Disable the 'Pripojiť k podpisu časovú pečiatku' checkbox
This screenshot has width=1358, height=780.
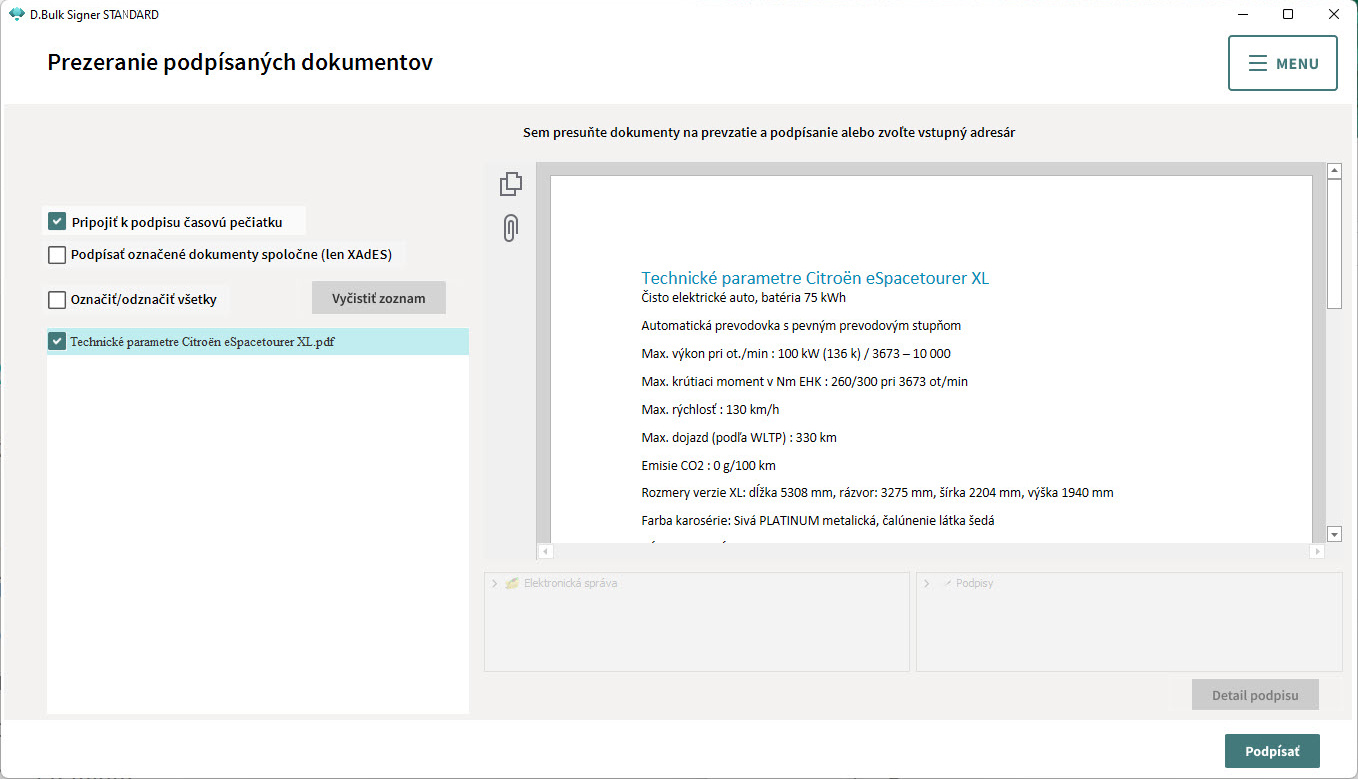(57, 221)
